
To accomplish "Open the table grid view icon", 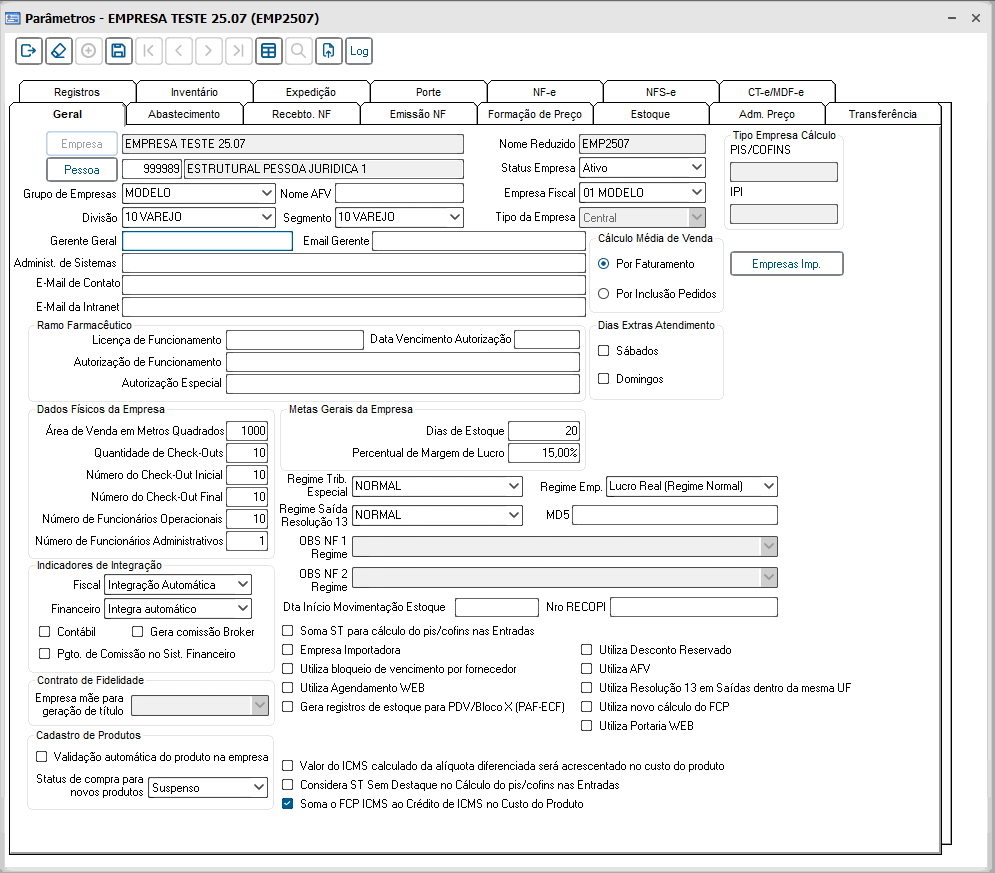I will click(x=267, y=51).
